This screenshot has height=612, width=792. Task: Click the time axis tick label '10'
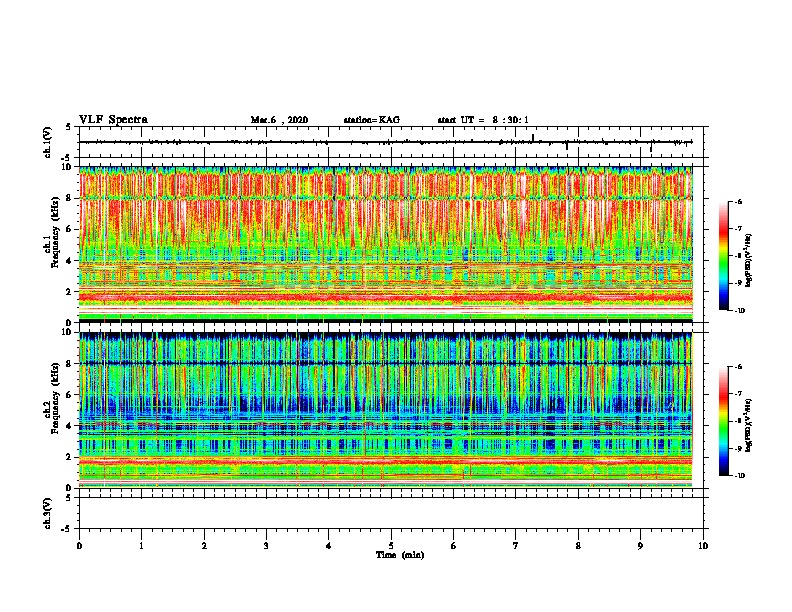click(703, 546)
